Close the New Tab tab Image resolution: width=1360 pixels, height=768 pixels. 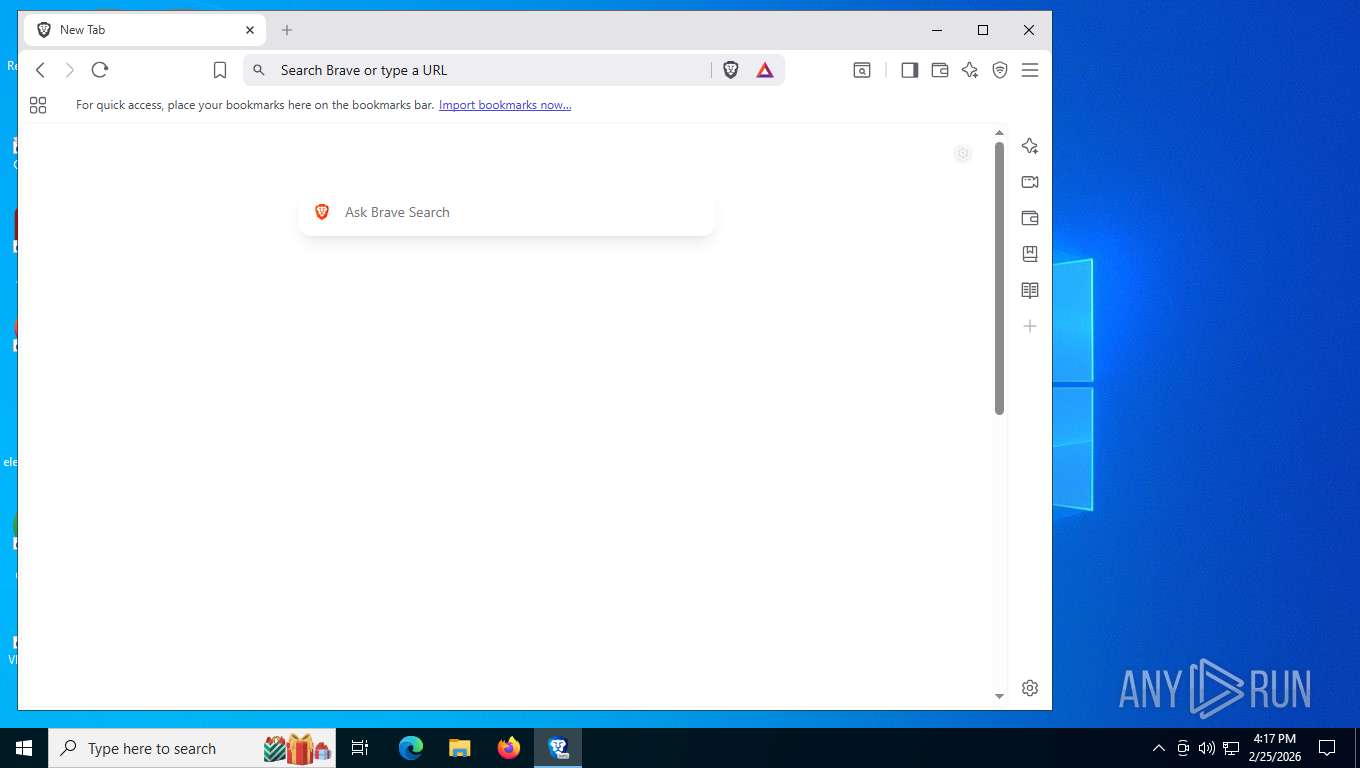click(x=250, y=30)
